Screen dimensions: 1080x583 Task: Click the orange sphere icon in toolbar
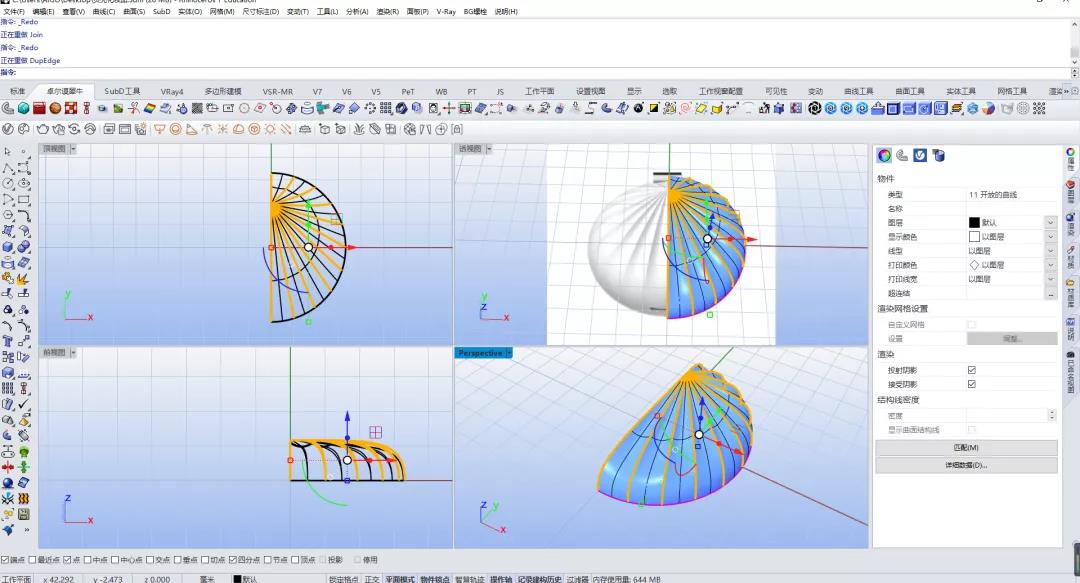(x=55, y=108)
